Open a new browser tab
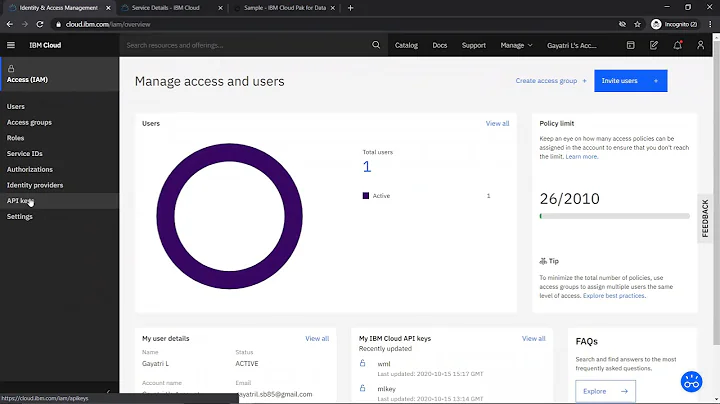 pos(350,8)
